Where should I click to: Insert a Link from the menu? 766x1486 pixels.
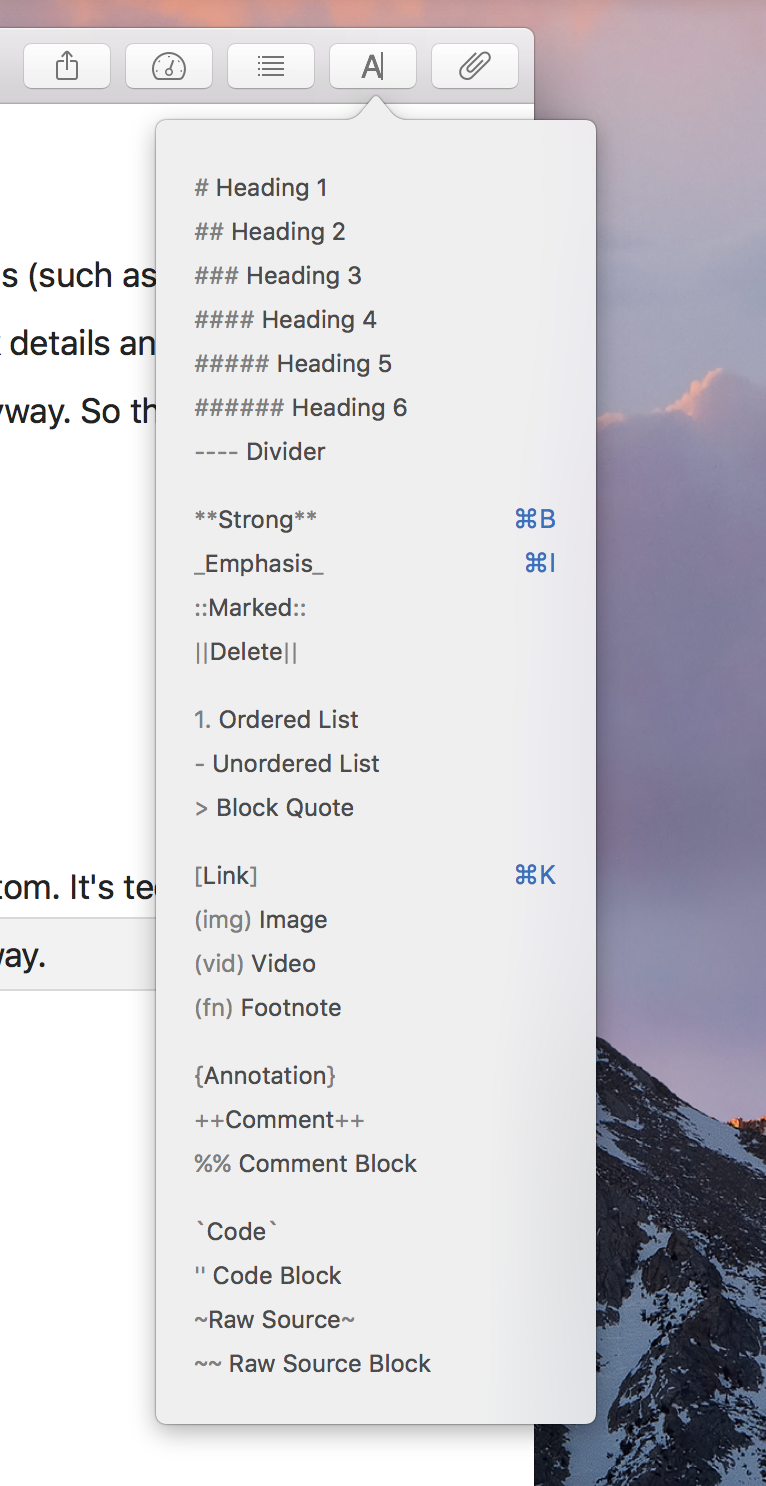pos(375,876)
